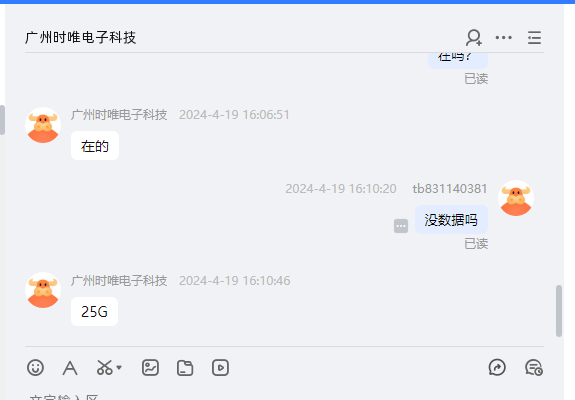Open more options three-dot menu
Screen dimensions: 575x400
[503, 37]
